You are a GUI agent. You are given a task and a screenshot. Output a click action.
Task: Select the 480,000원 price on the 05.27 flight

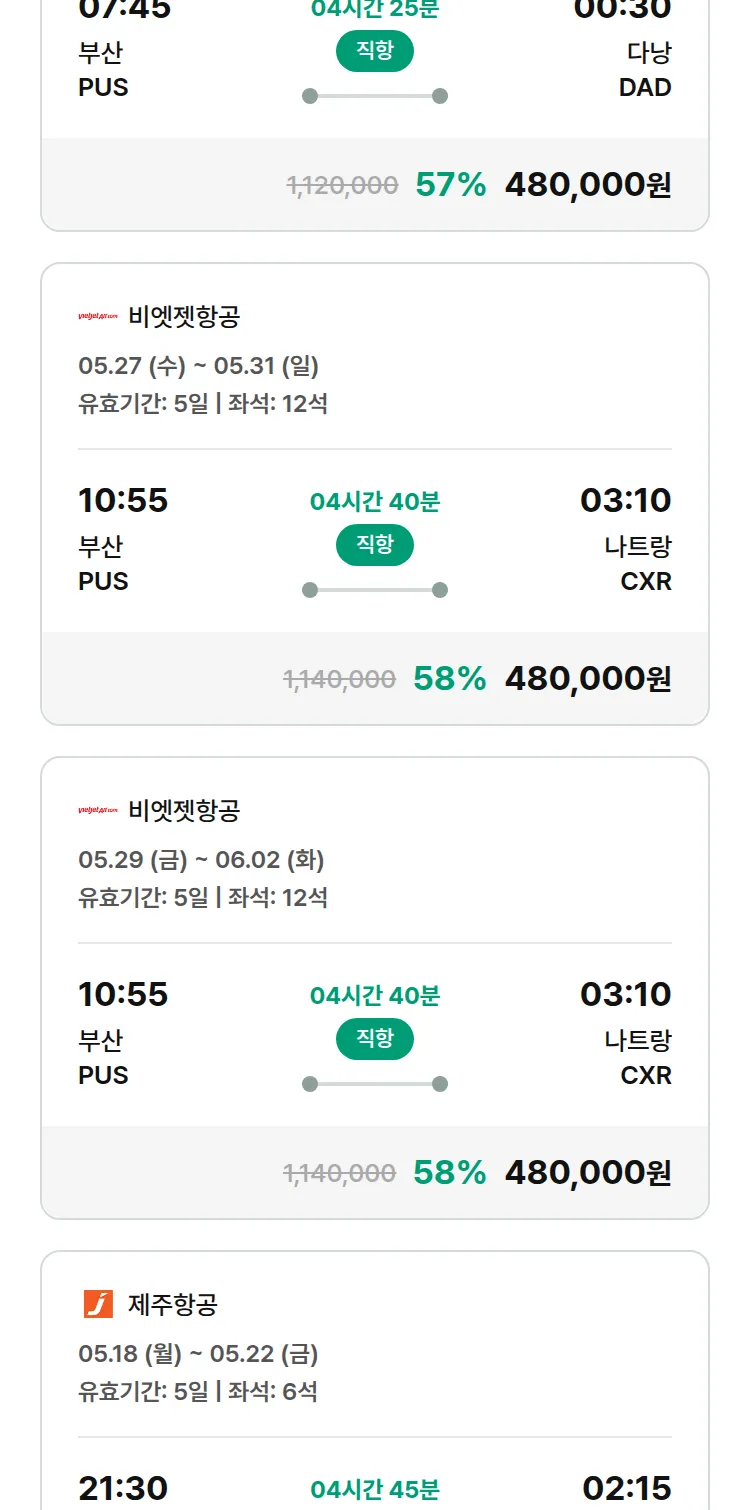coord(588,679)
